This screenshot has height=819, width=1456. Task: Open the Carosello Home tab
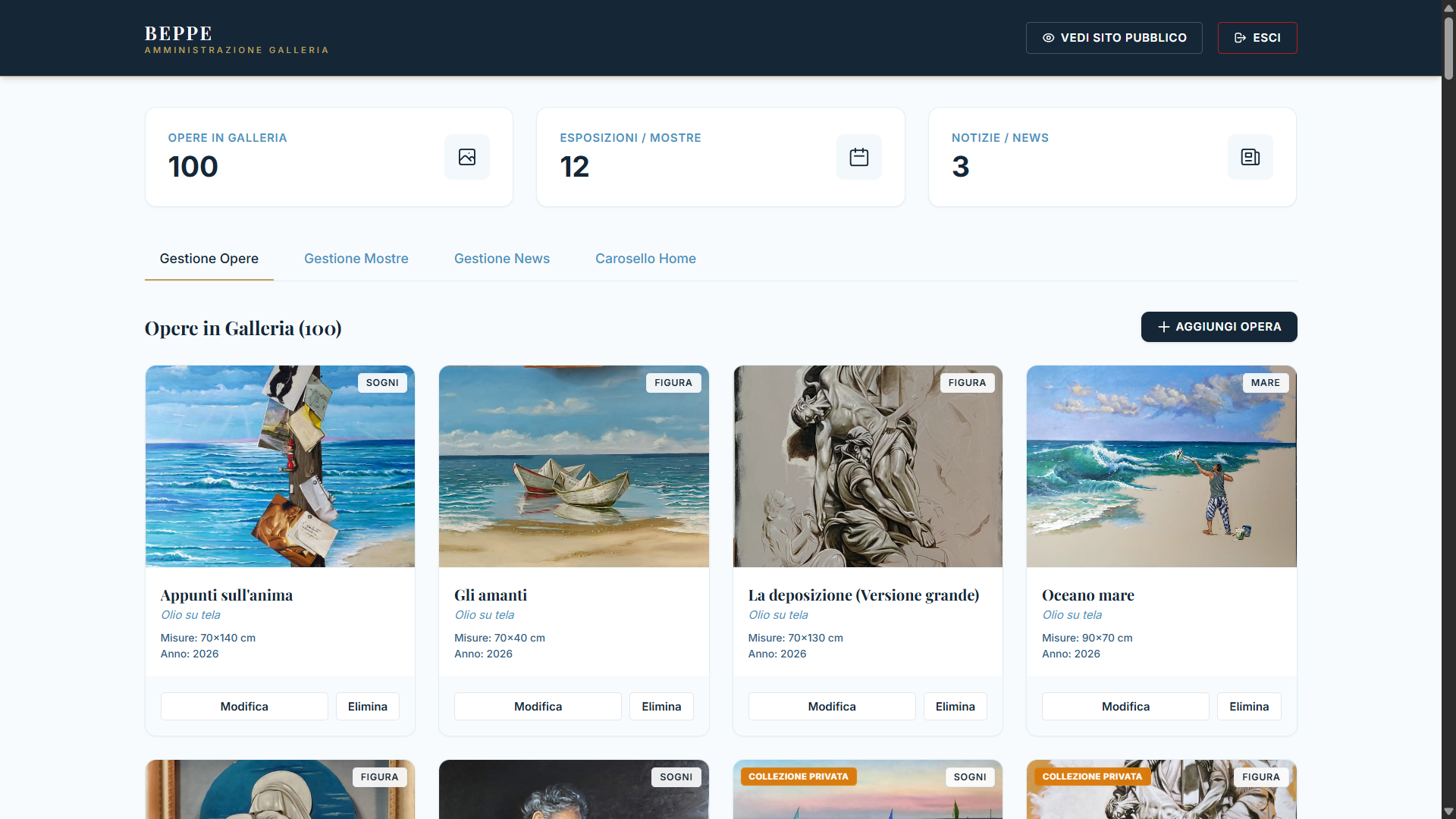[645, 259]
